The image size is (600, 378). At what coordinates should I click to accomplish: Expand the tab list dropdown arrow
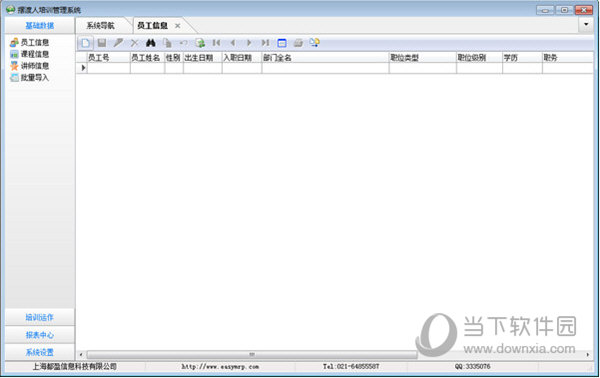click(x=586, y=25)
